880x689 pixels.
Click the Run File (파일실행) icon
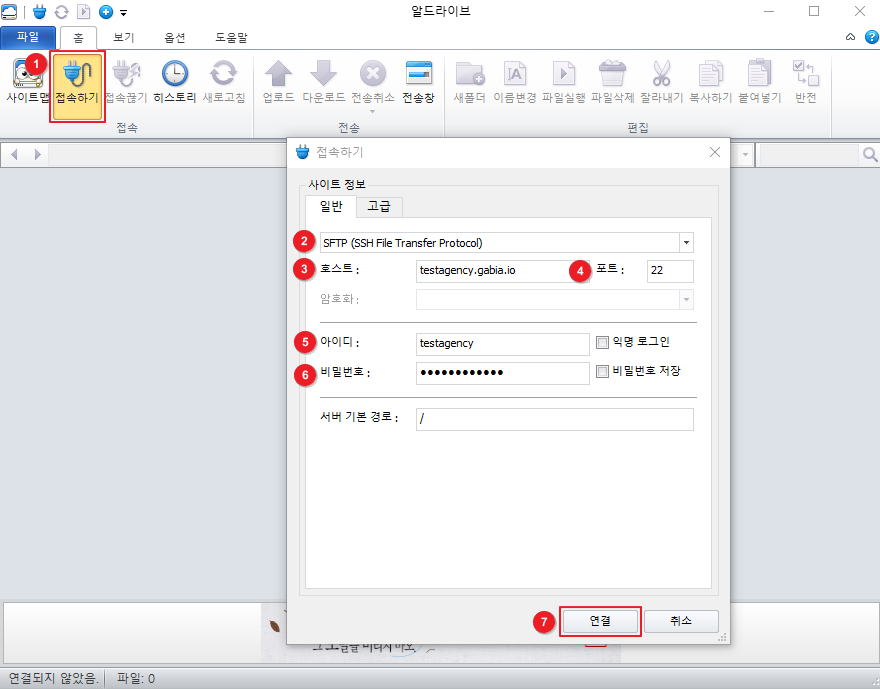coord(563,81)
